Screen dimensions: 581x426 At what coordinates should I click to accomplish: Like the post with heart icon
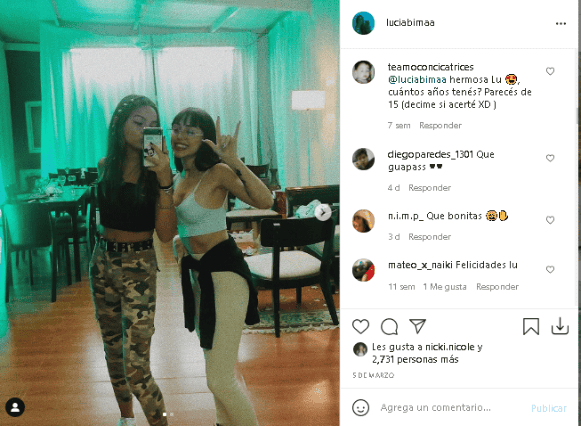pos(361,326)
